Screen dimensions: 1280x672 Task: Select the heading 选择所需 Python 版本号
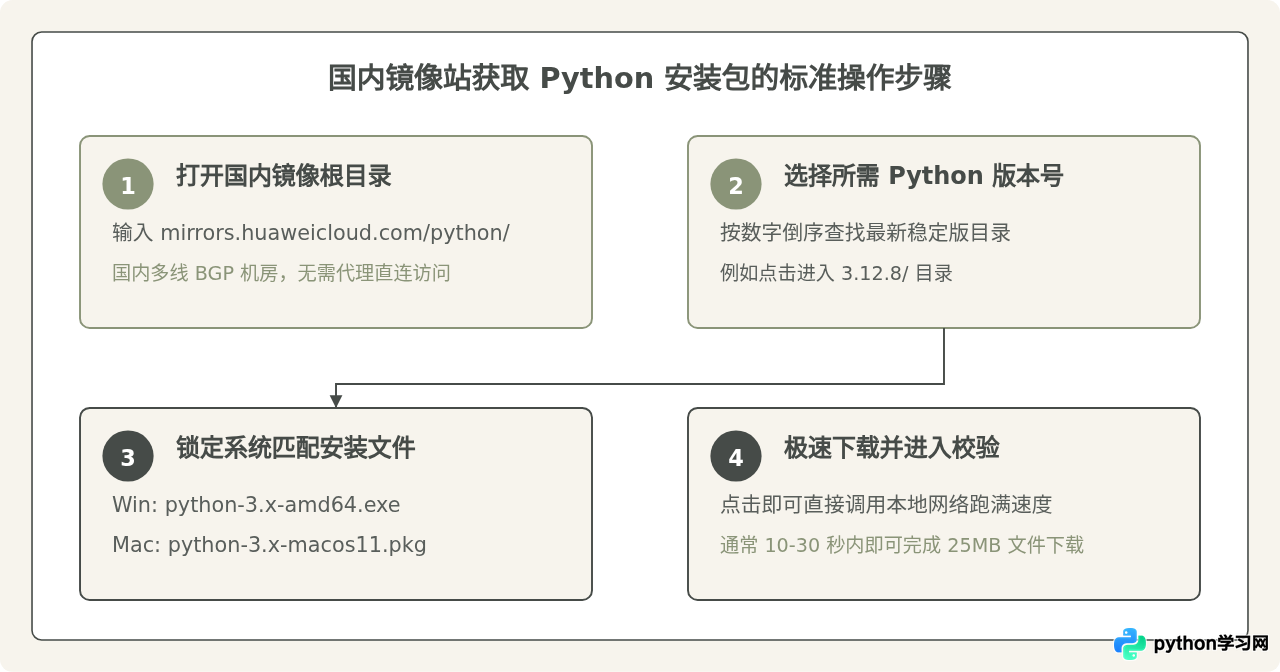click(x=923, y=176)
